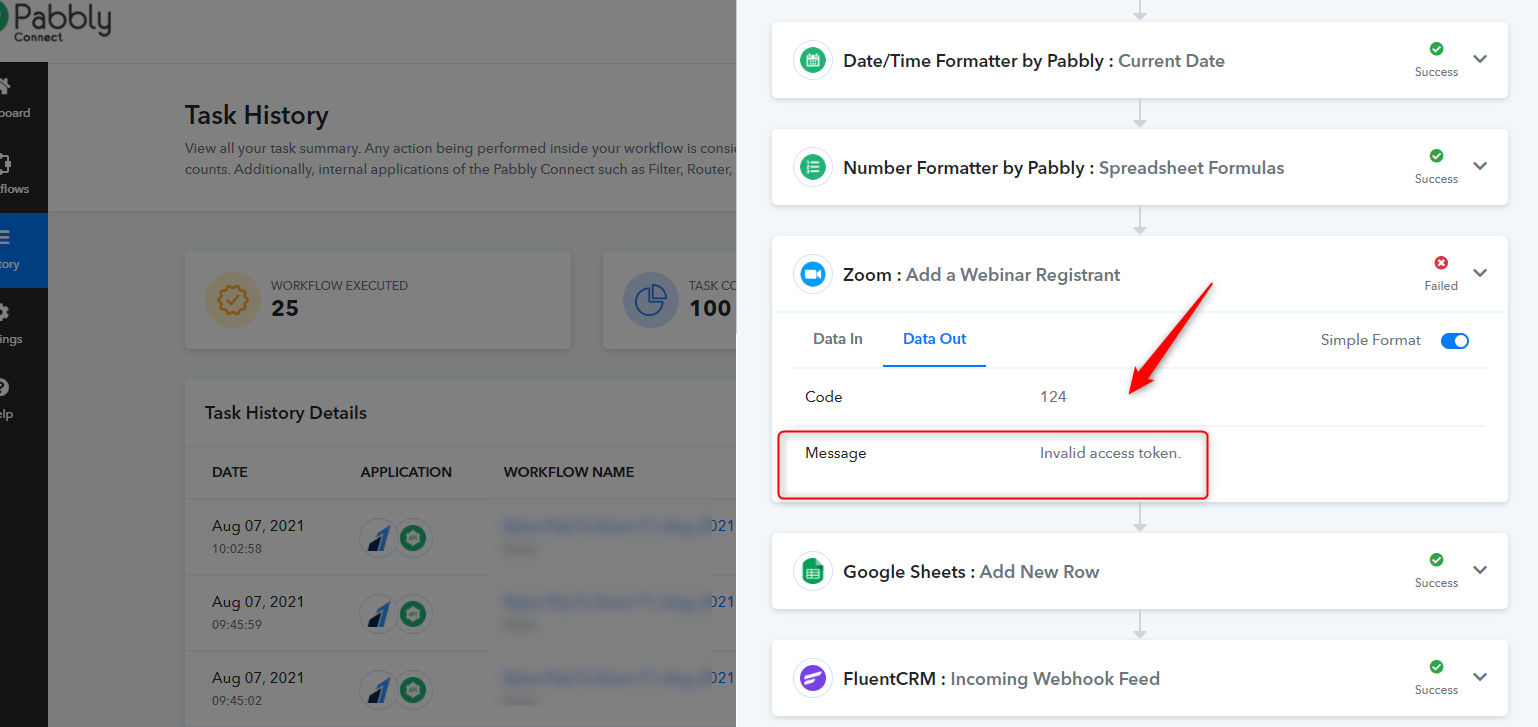This screenshot has width=1538, height=727.
Task: Click the "DATE" column header
Action: tap(230, 472)
